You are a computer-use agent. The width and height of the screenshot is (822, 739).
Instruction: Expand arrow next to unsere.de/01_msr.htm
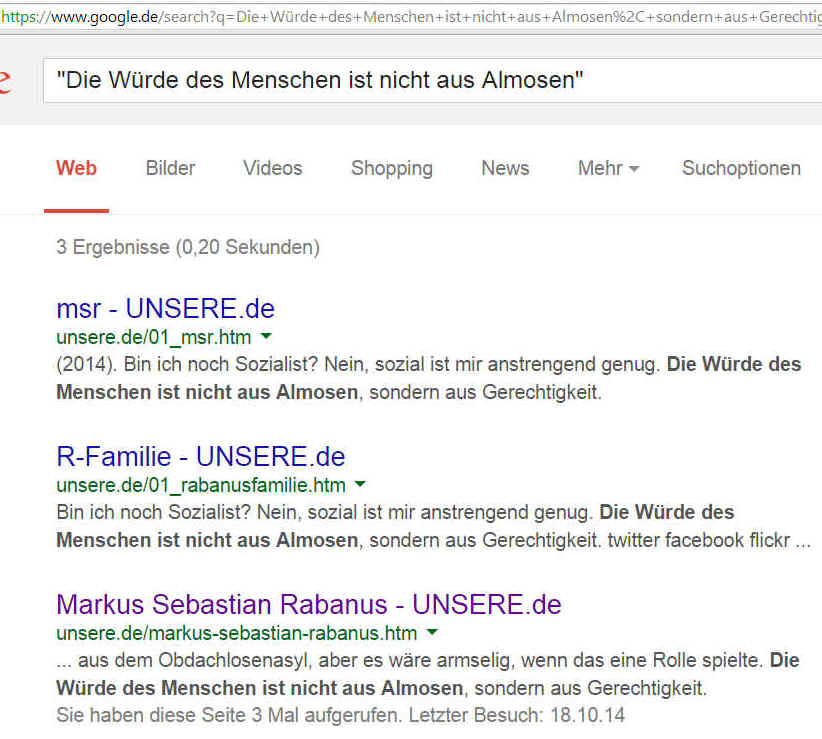[x=266, y=337]
